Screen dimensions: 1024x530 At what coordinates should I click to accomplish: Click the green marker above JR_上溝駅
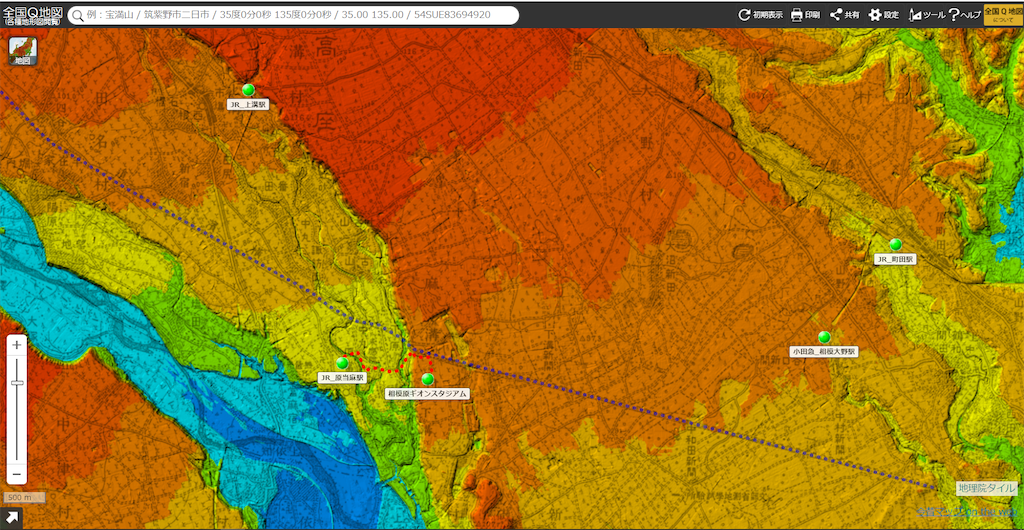point(248,89)
